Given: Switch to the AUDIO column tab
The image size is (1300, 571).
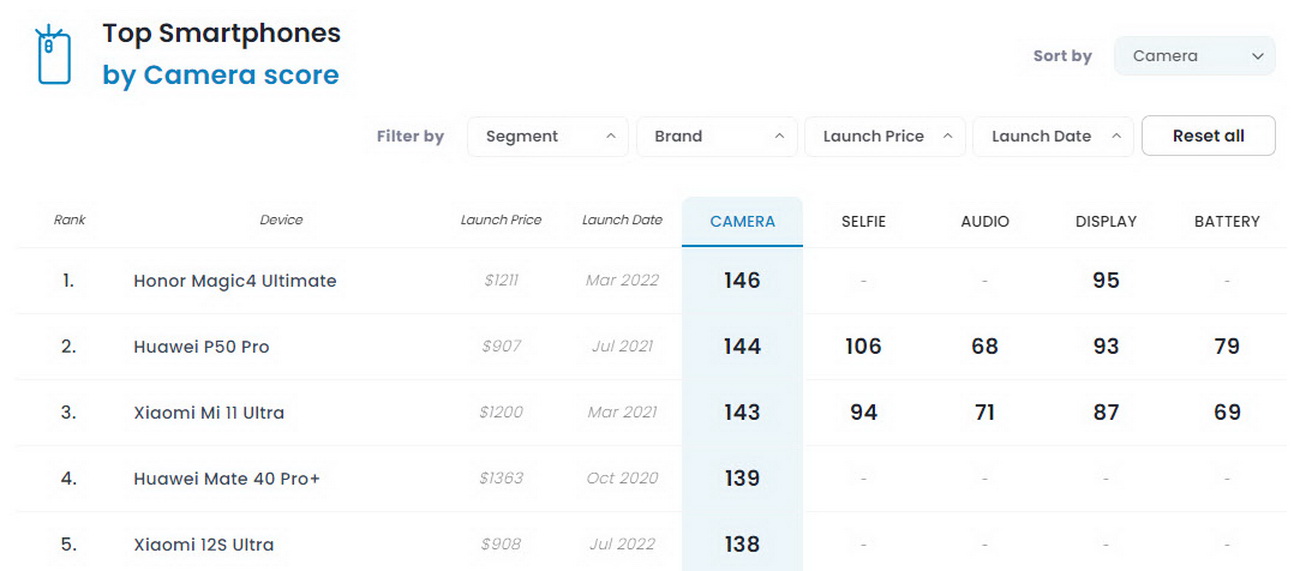Looking at the screenshot, I should 985,222.
